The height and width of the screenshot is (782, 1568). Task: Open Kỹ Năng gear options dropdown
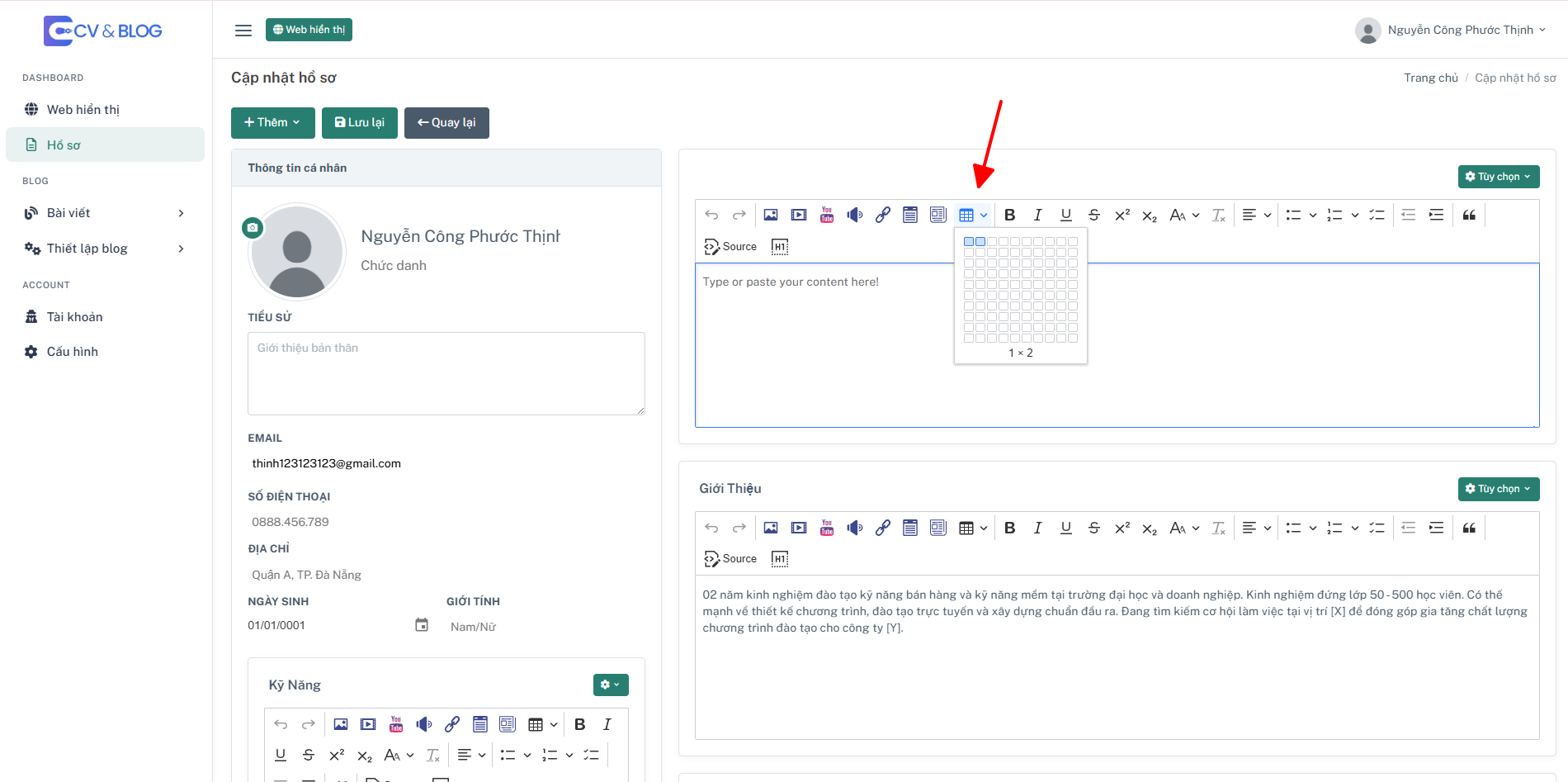click(611, 685)
